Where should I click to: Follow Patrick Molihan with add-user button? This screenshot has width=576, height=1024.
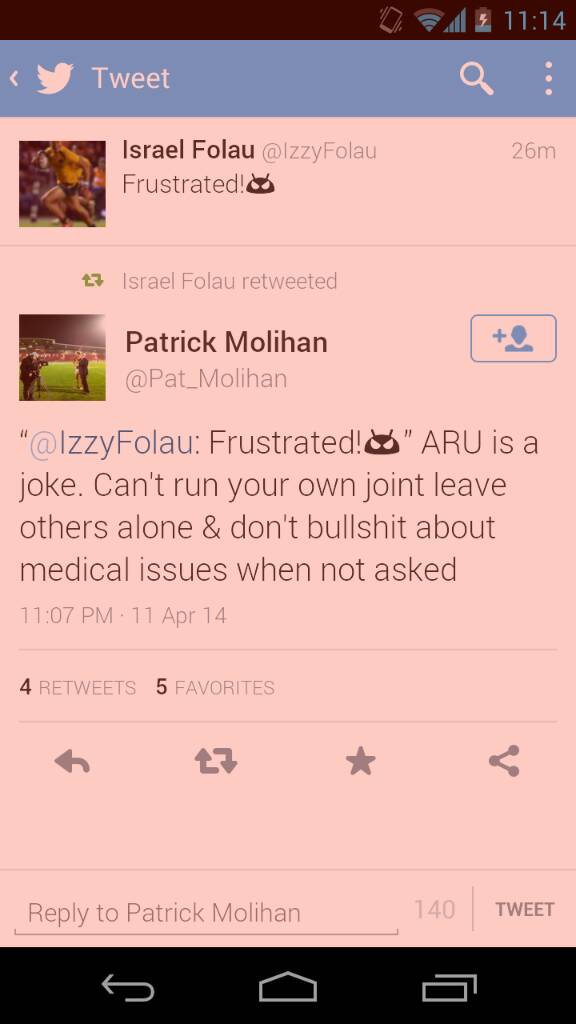click(513, 338)
